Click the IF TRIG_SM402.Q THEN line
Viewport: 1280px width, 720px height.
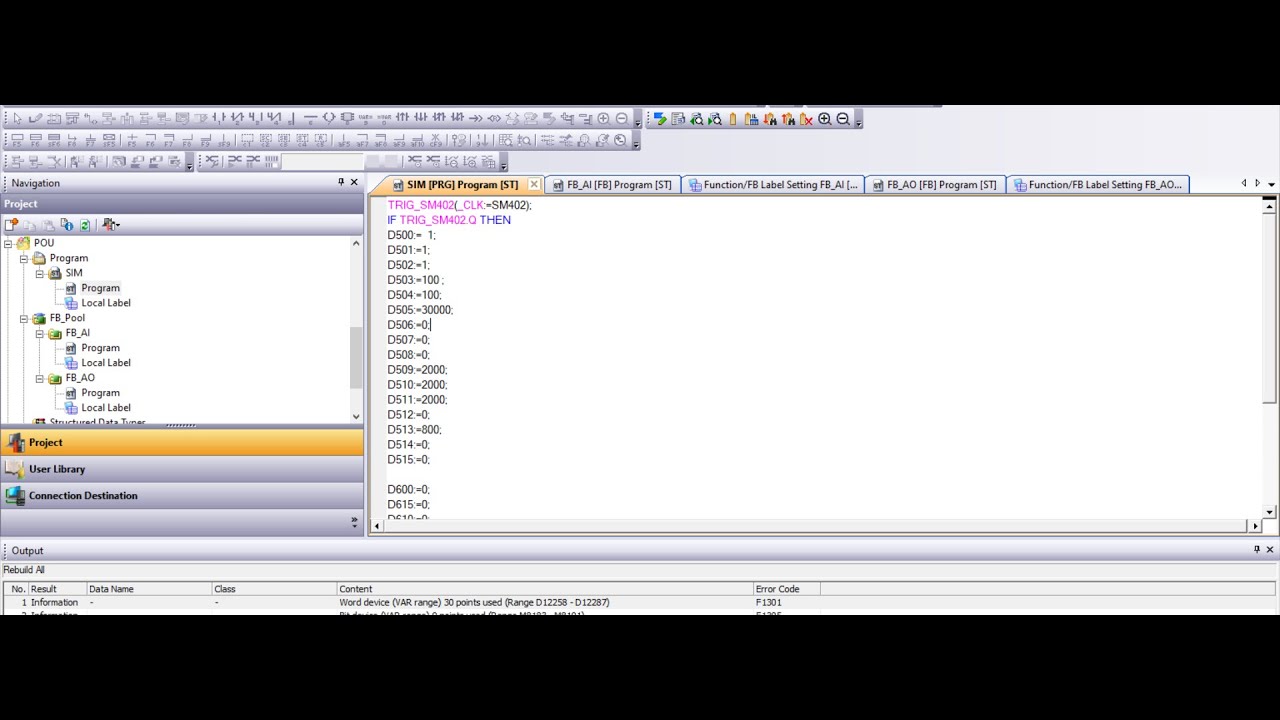click(x=449, y=220)
